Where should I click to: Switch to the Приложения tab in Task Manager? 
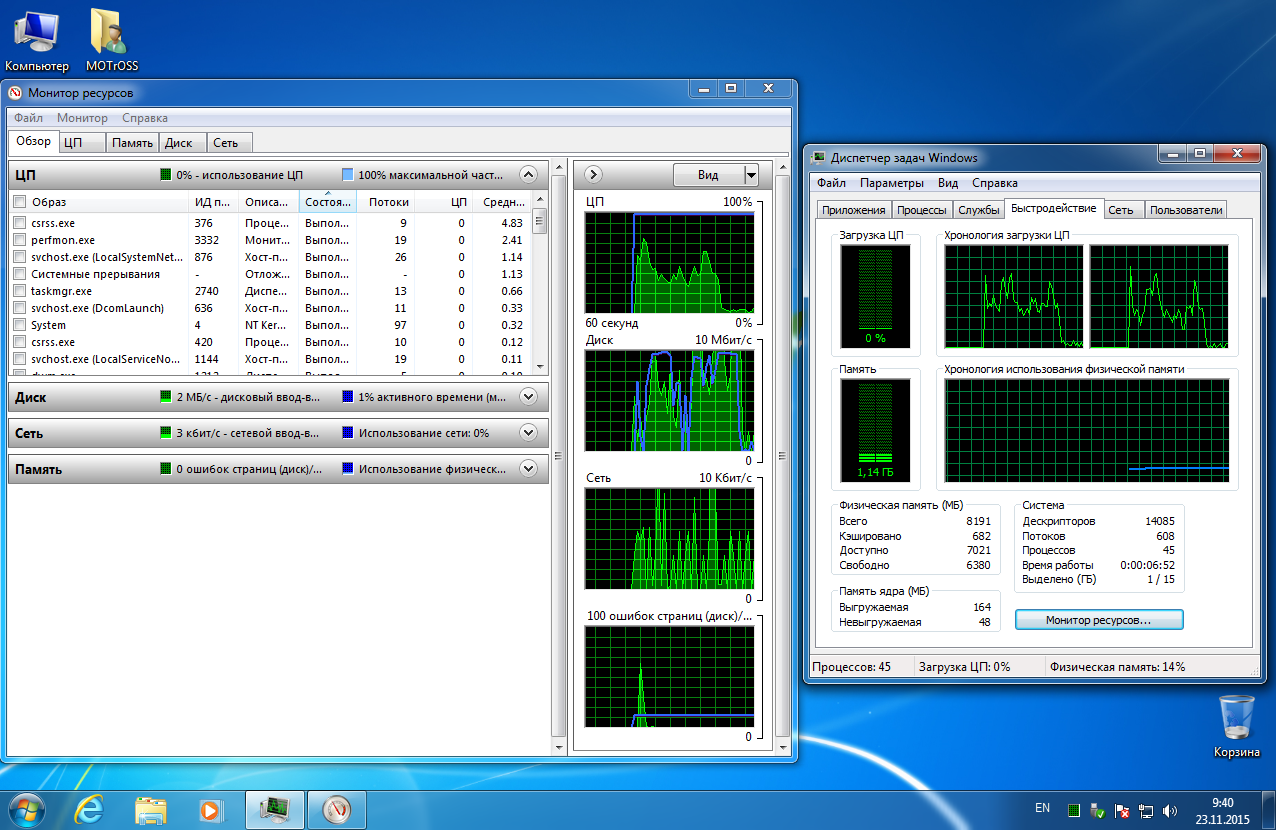click(854, 210)
